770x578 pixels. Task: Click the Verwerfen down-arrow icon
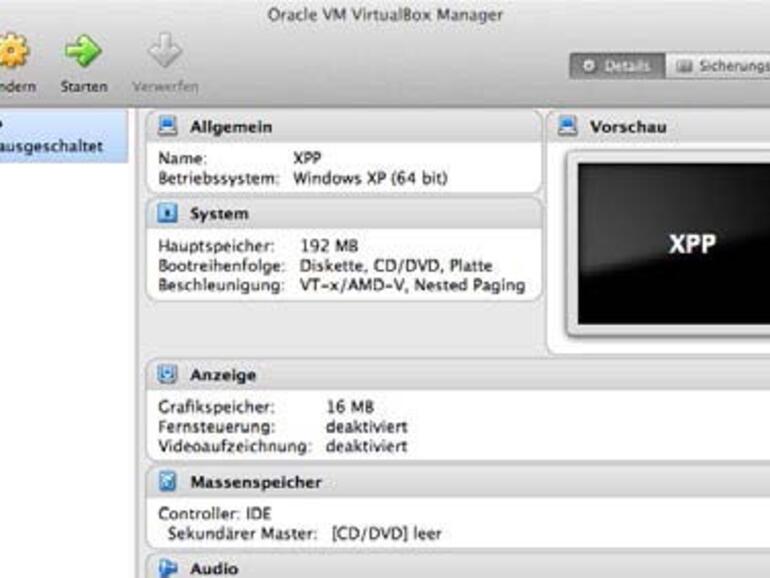point(165,51)
